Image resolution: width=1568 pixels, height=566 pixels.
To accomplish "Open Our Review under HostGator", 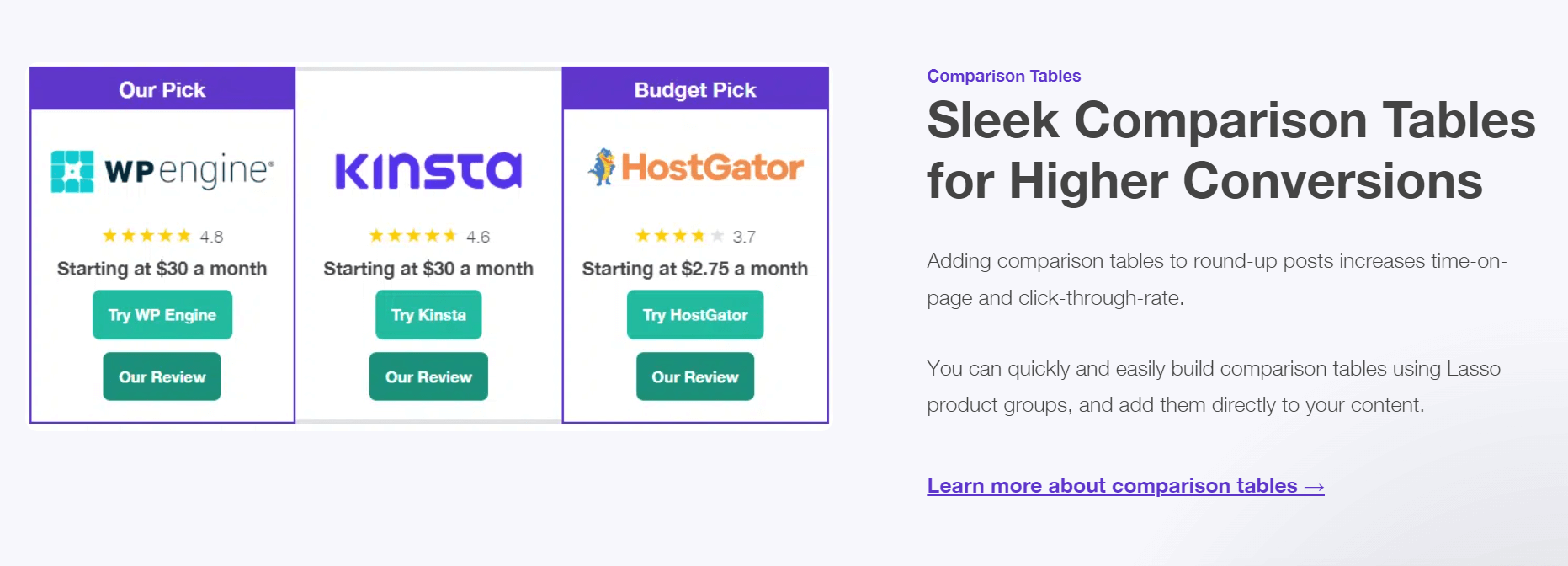I will point(695,376).
